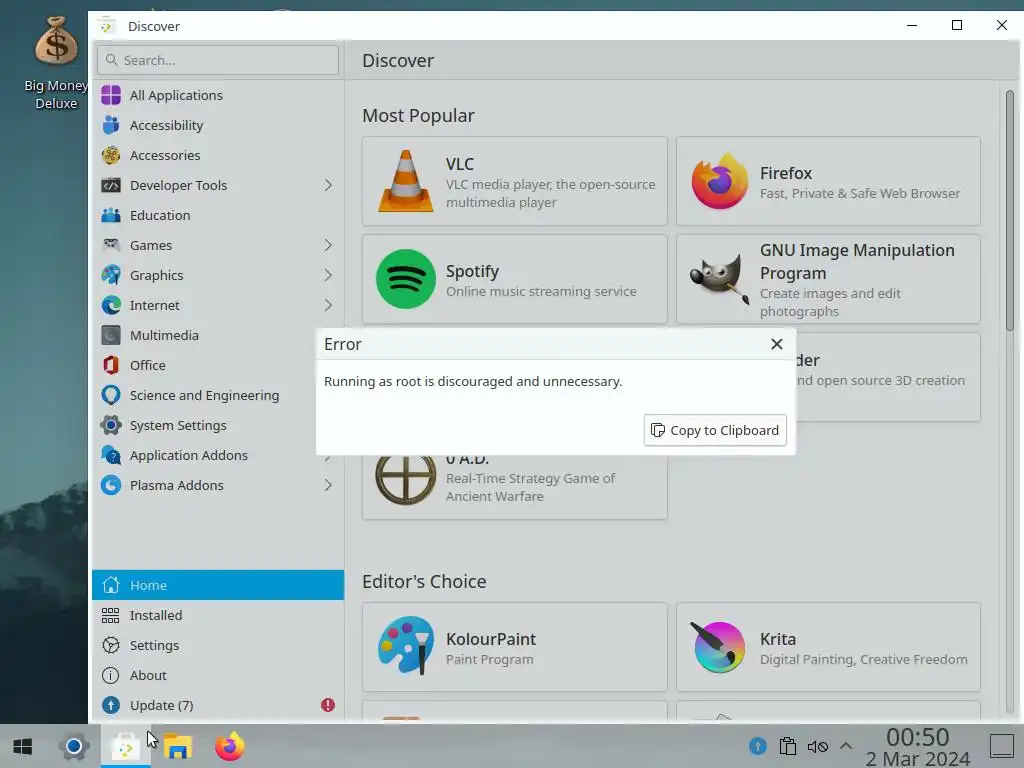Screen dimensions: 1024x768
Task: Open Discover Settings page
Action: pyautogui.click(x=218, y=645)
